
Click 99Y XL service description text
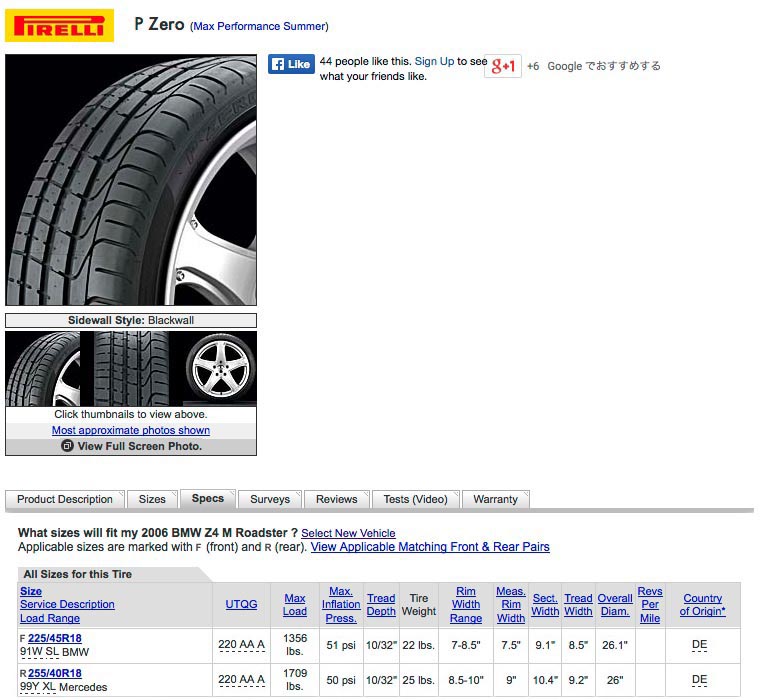coord(38,687)
